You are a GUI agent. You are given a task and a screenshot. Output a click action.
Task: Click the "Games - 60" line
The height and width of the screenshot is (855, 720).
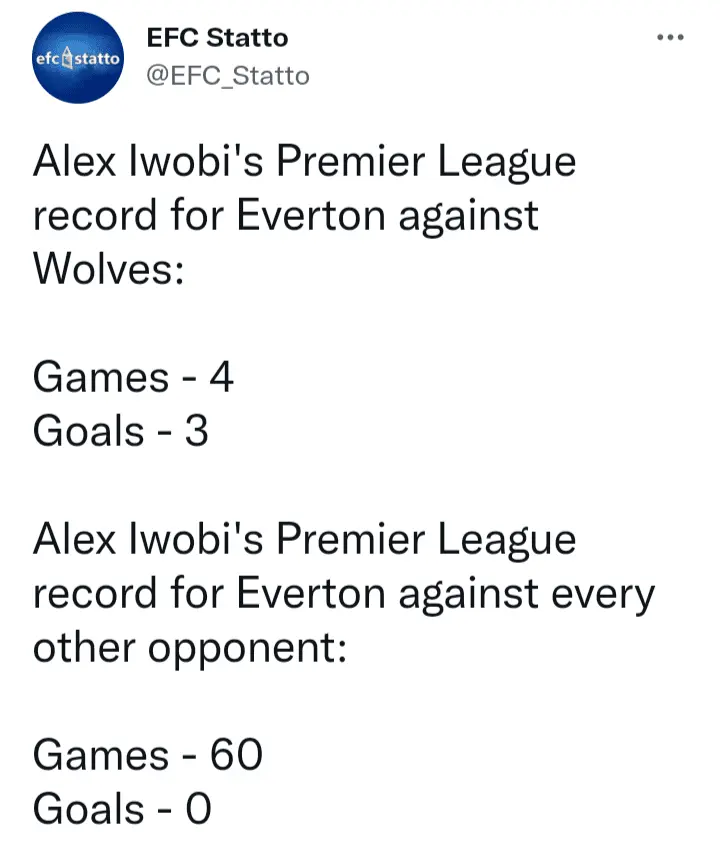coord(147,755)
